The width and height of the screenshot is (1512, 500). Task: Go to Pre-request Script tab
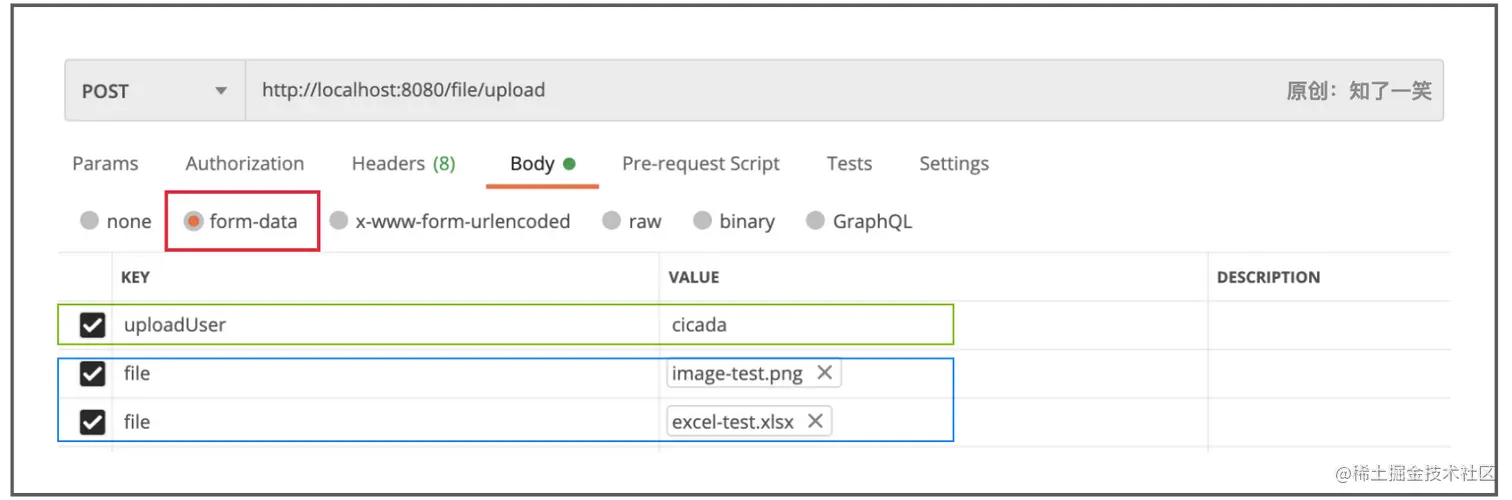point(700,164)
